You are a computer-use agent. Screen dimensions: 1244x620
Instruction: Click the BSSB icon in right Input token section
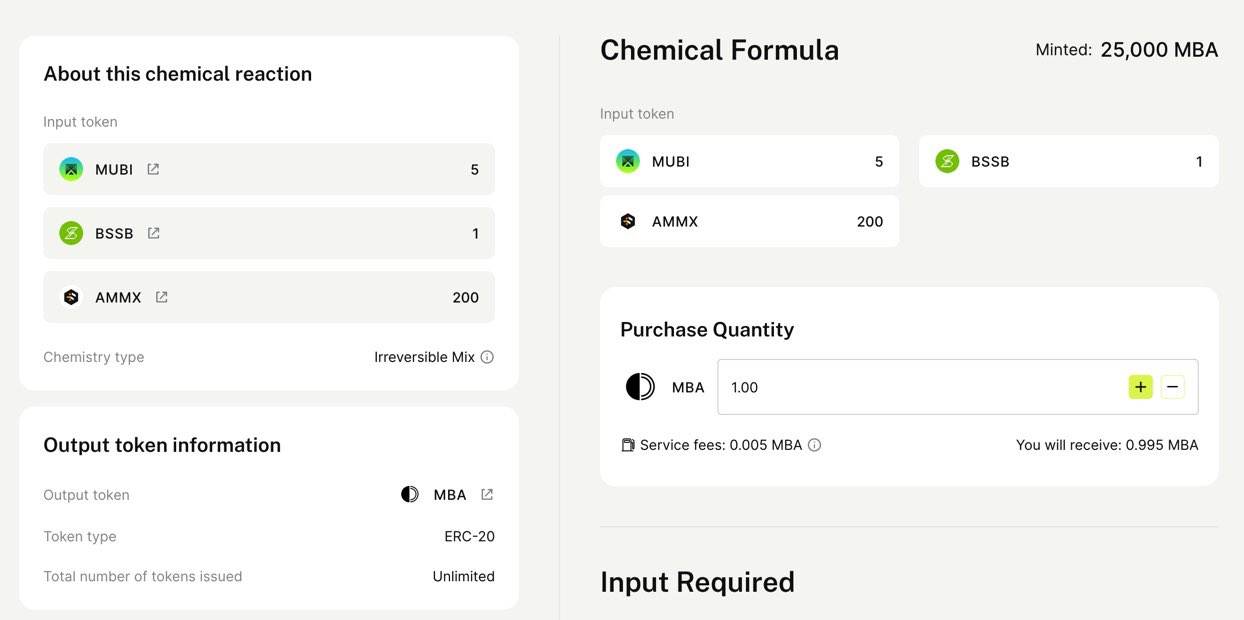click(x=946, y=161)
